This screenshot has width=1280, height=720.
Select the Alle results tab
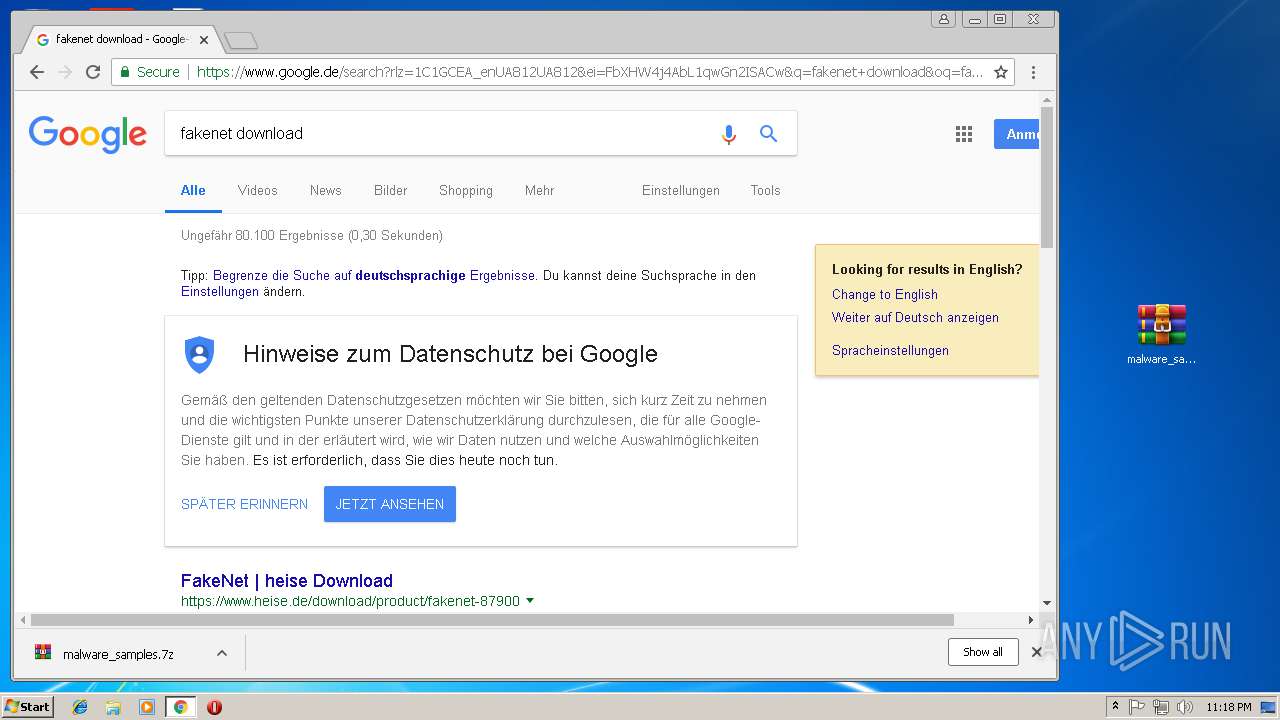(193, 190)
